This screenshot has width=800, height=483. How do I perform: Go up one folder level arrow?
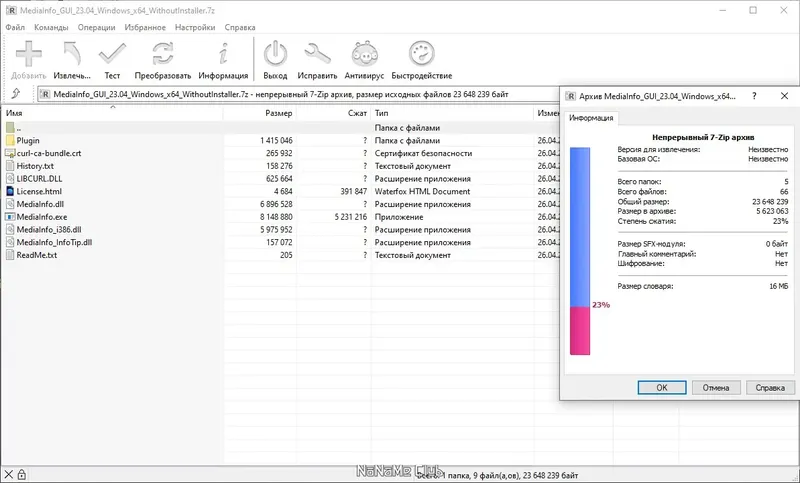pos(16,94)
